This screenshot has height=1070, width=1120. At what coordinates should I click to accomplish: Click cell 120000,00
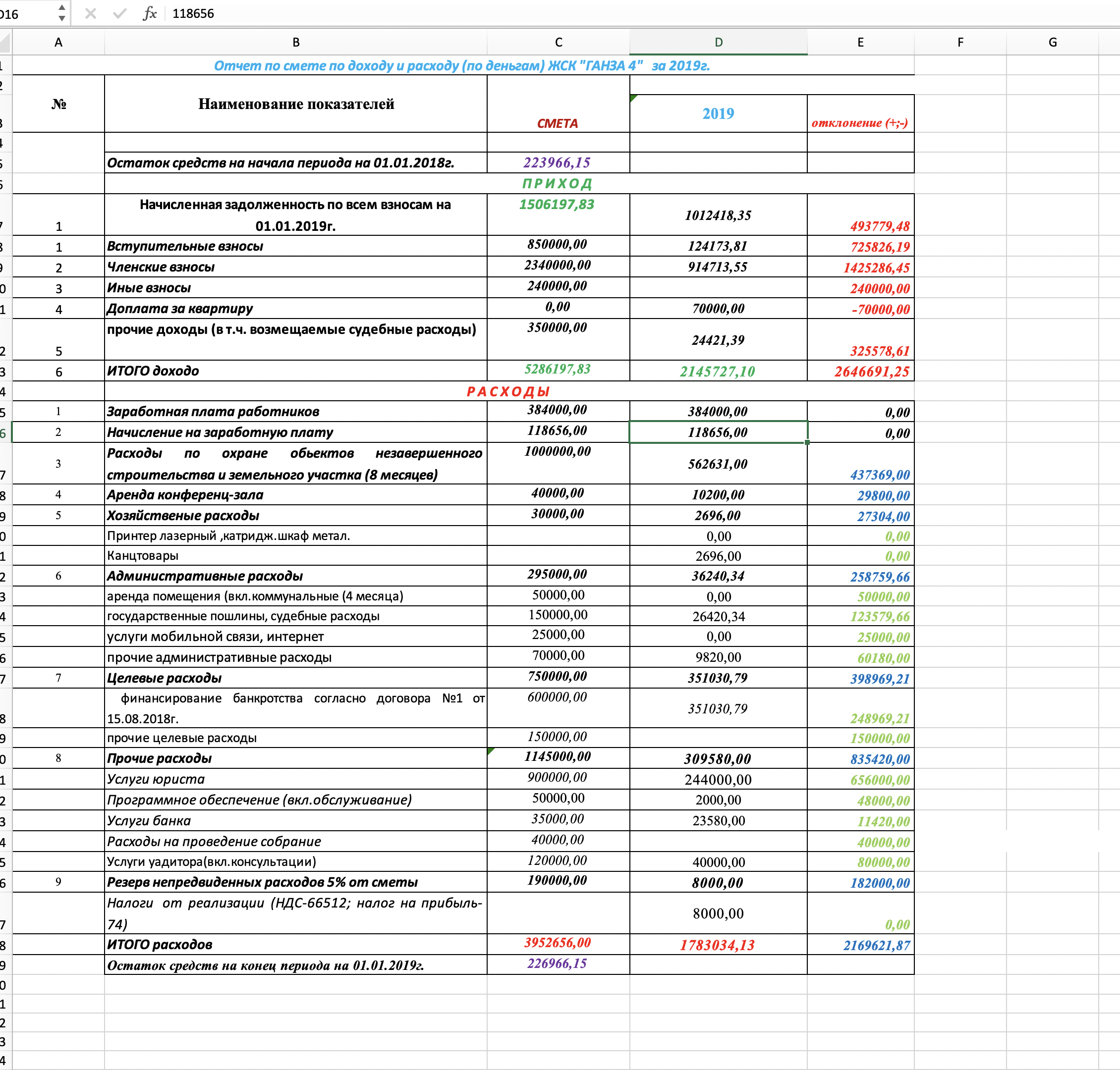point(559,861)
